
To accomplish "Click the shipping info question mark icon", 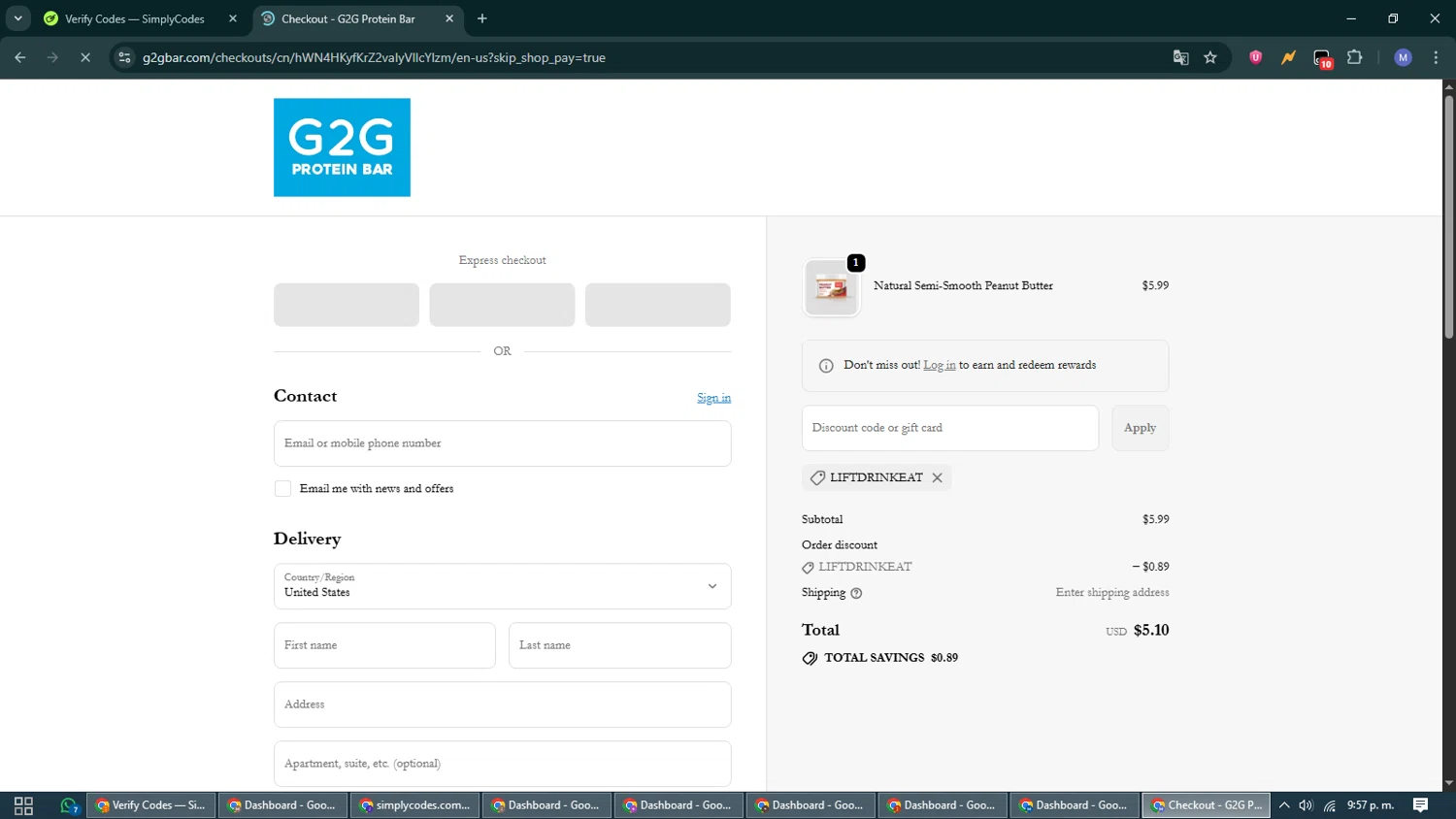I will pyautogui.click(x=856, y=593).
